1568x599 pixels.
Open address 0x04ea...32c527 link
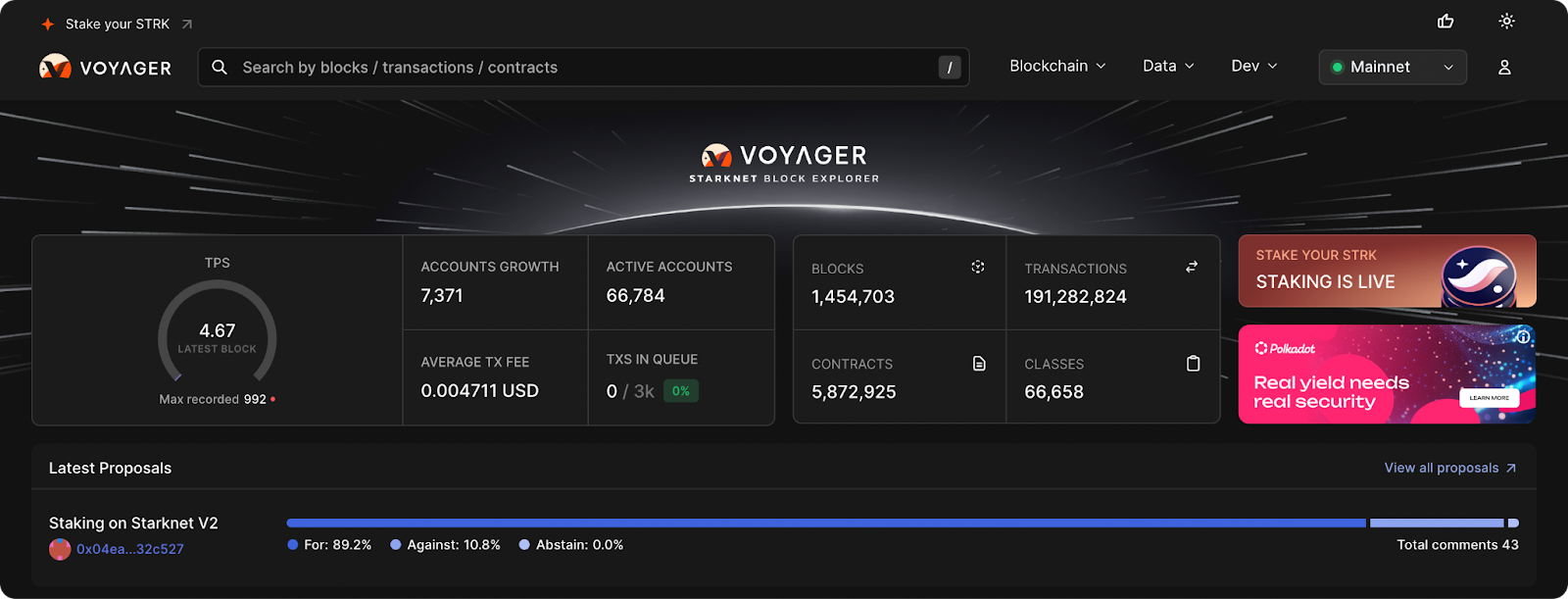(130, 549)
